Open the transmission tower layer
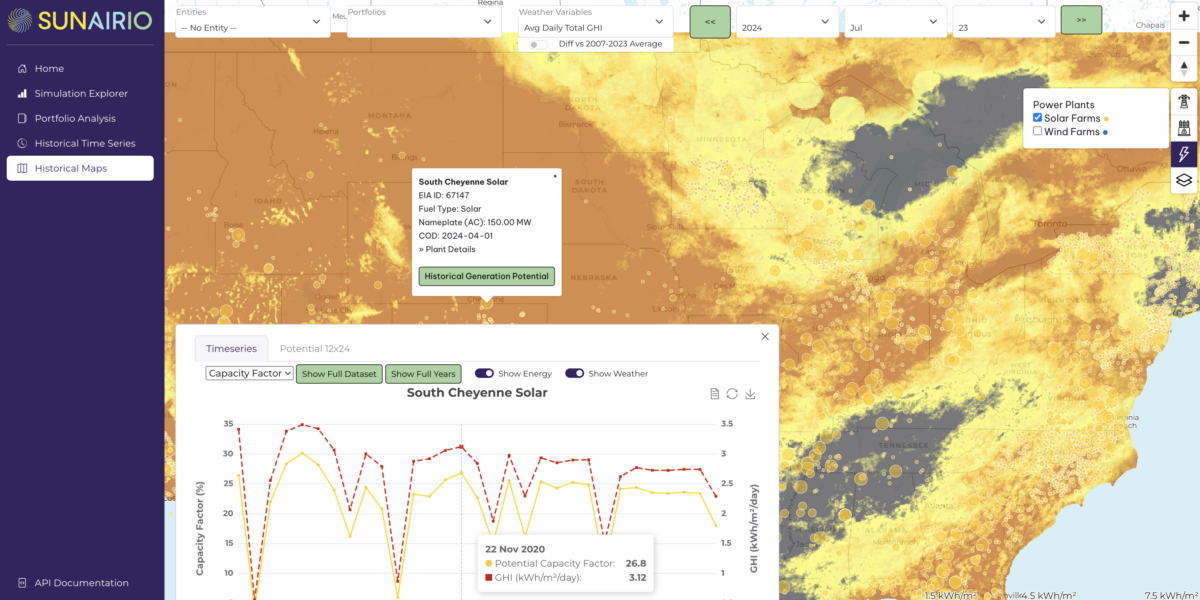Image resolution: width=1200 pixels, height=600 pixels. (x=1184, y=101)
